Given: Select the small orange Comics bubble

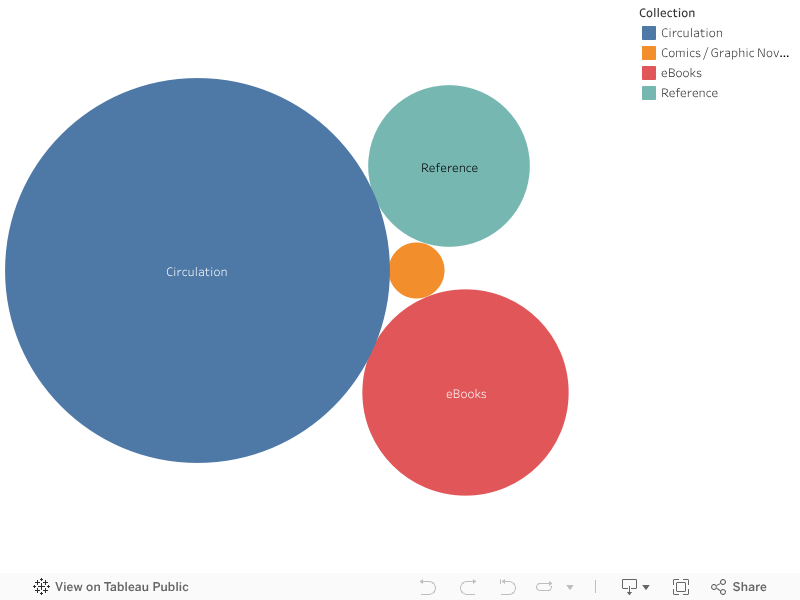Looking at the screenshot, I should [x=416, y=270].
